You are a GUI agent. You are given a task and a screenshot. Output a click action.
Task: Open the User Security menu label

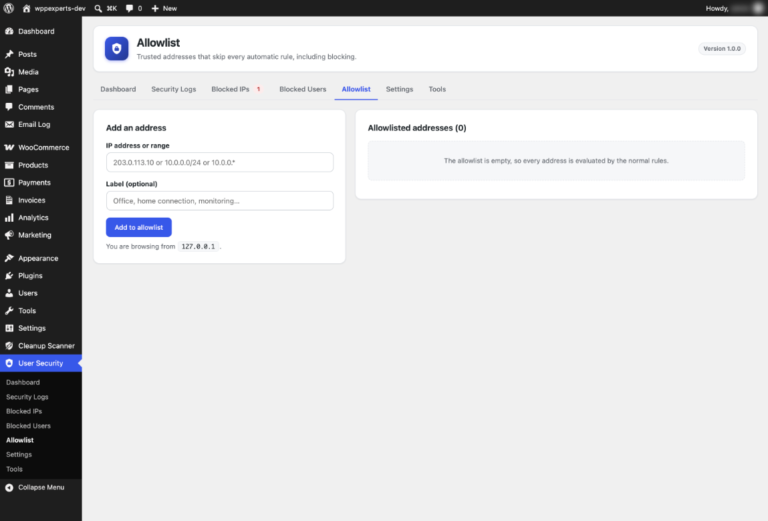41,363
